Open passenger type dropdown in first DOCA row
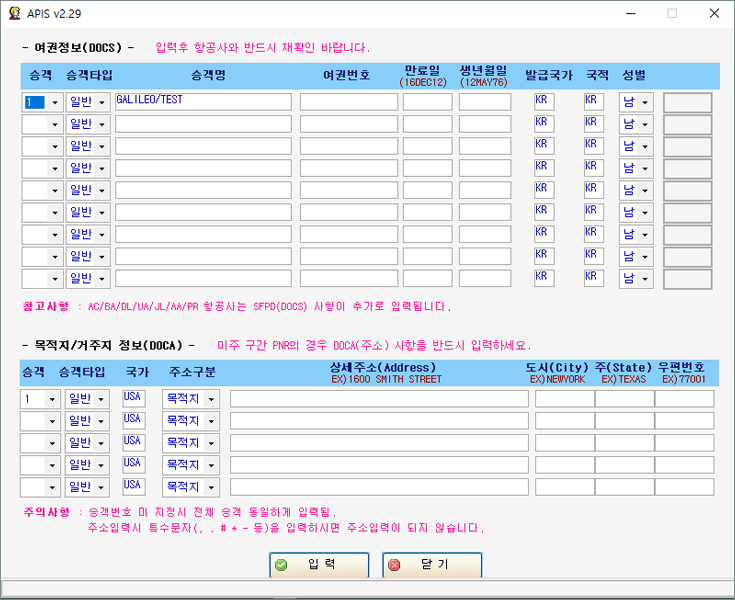 (101, 399)
